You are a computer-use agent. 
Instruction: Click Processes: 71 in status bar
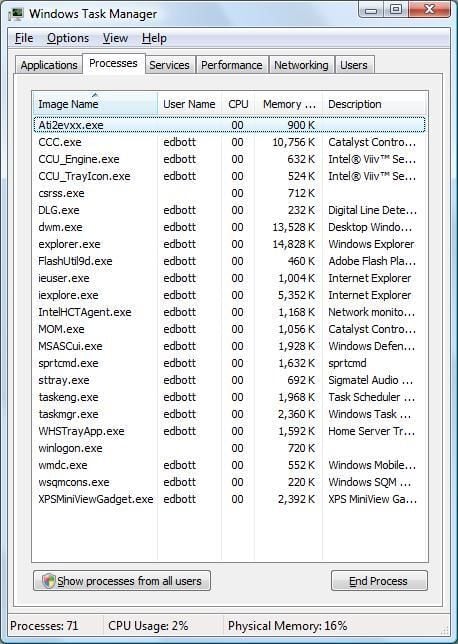click(44, 626)
